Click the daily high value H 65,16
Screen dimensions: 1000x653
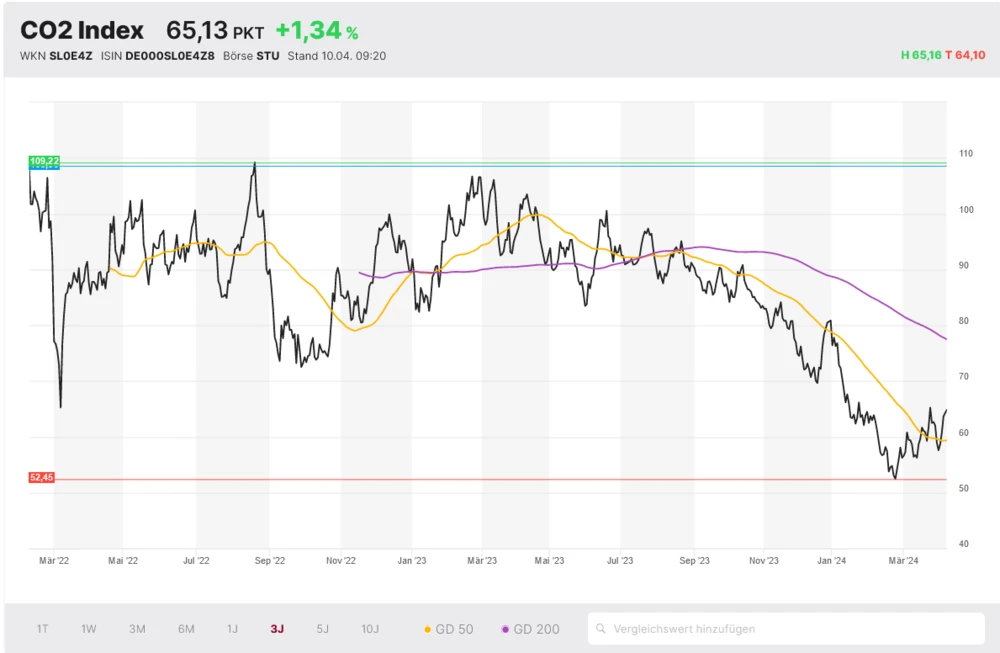[x=920, y=55]
